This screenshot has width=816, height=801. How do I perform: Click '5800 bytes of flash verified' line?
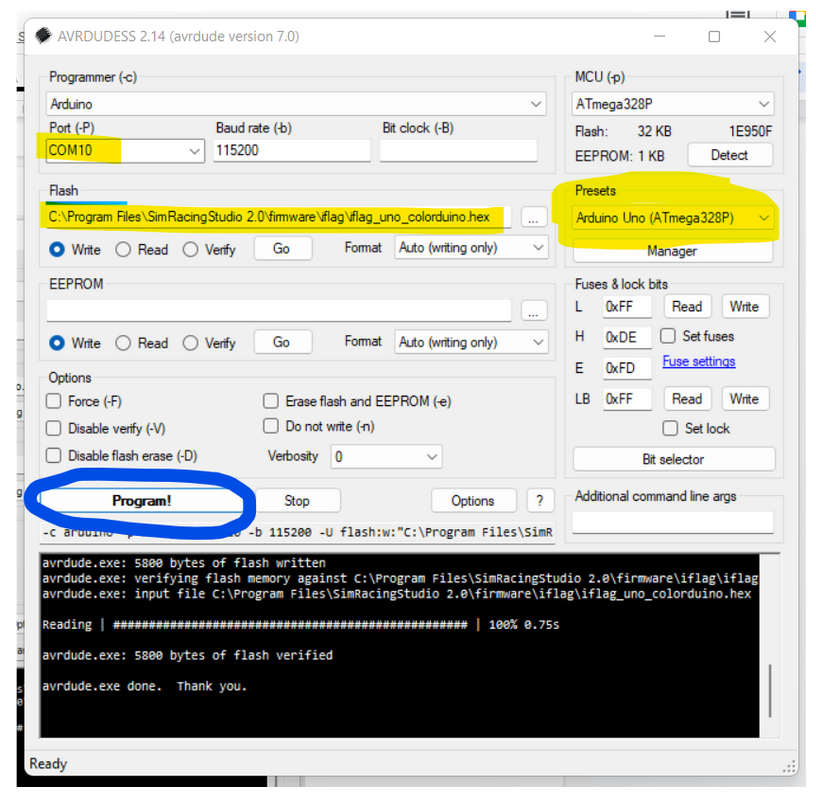tap(233, 655)
